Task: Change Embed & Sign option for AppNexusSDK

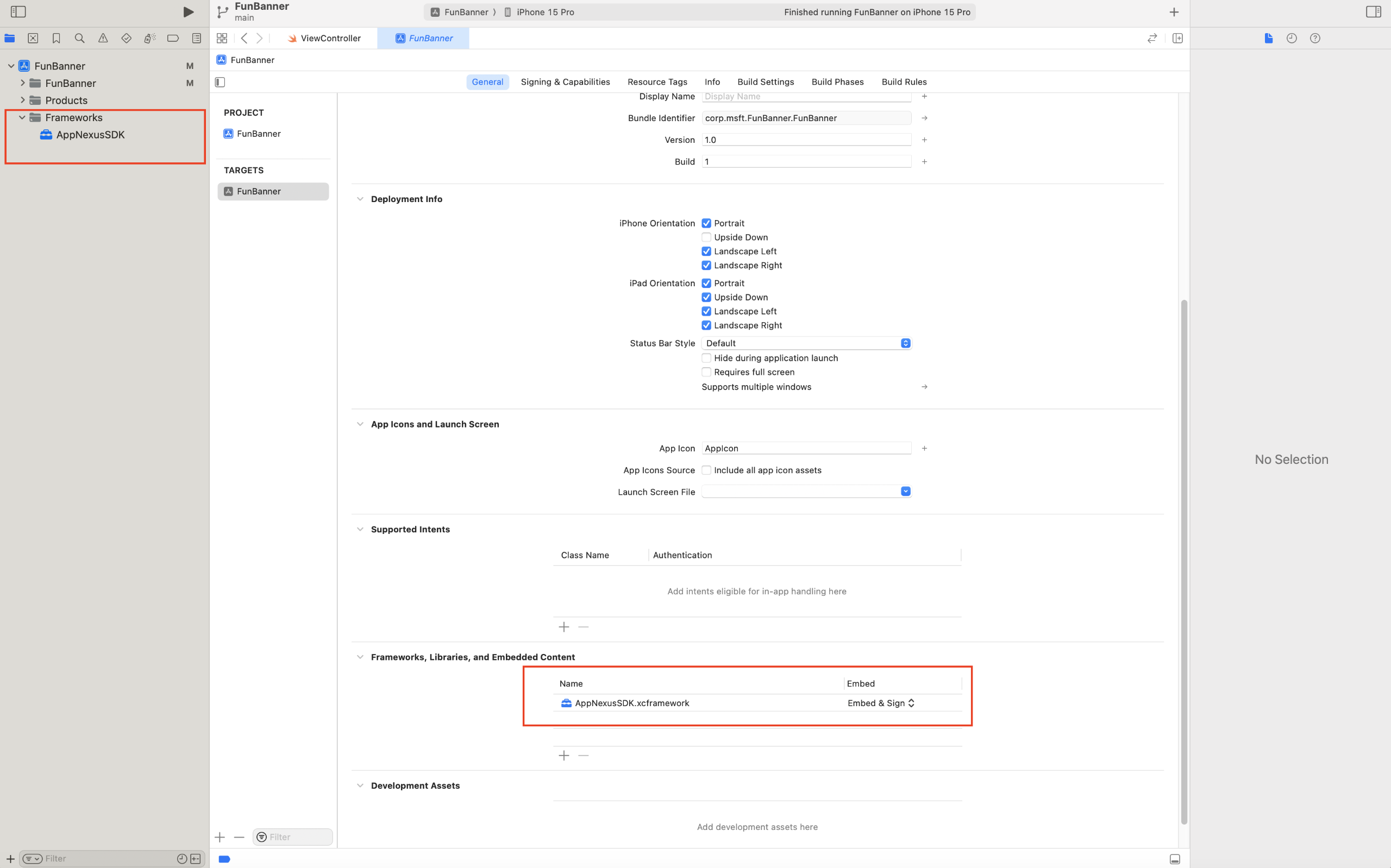Action: pos(881,703)
